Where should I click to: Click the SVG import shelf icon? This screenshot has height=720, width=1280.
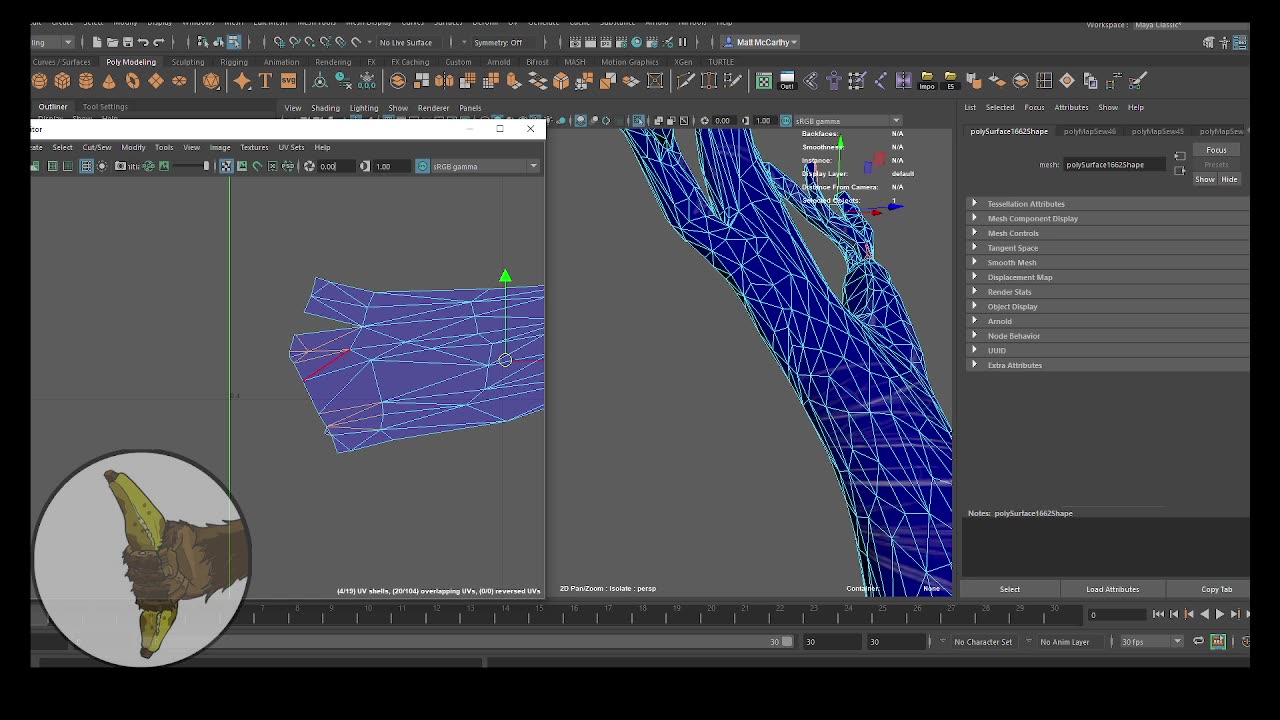click(288, 81)
